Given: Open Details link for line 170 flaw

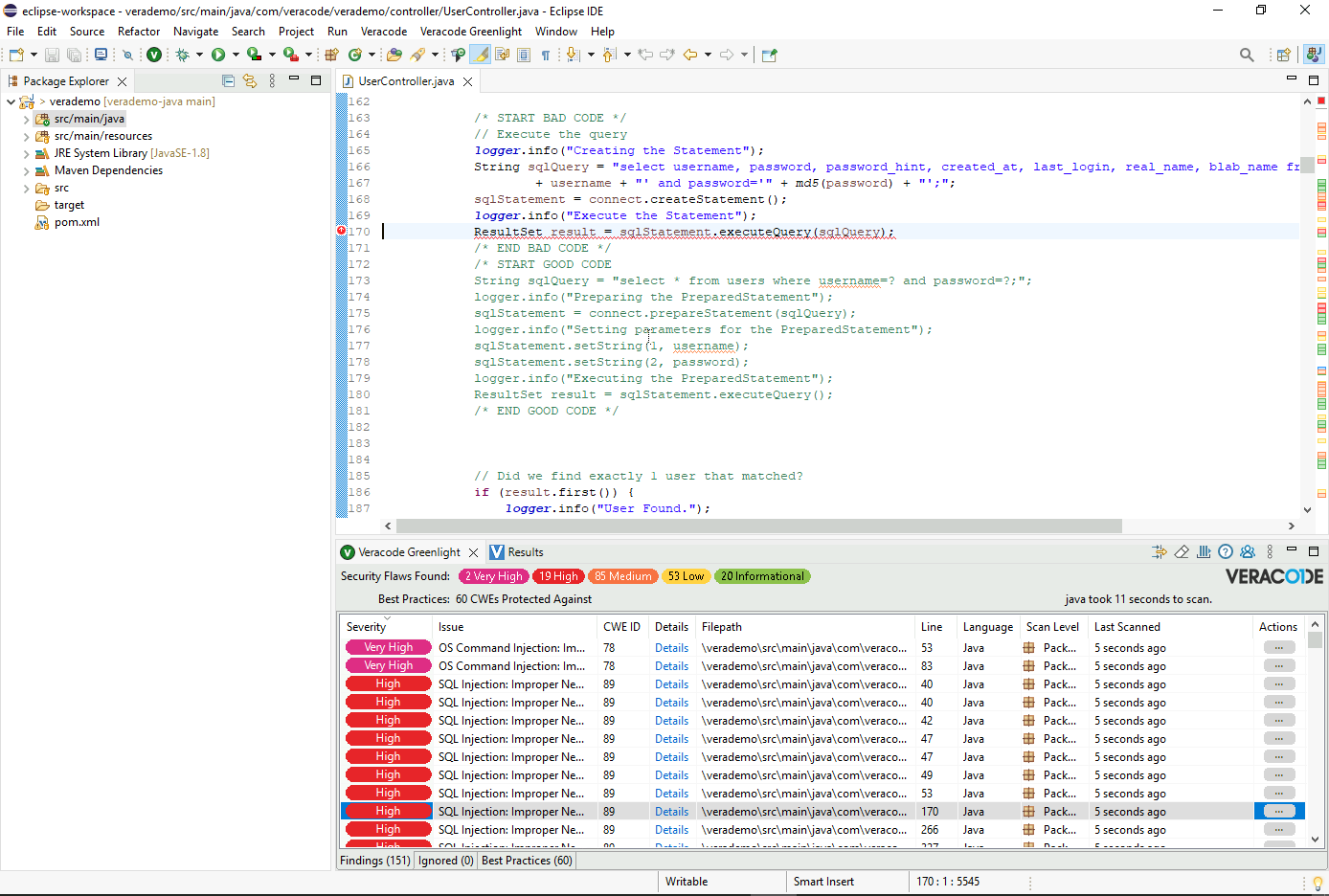Looking at the screenshot, I should point(671,812).
